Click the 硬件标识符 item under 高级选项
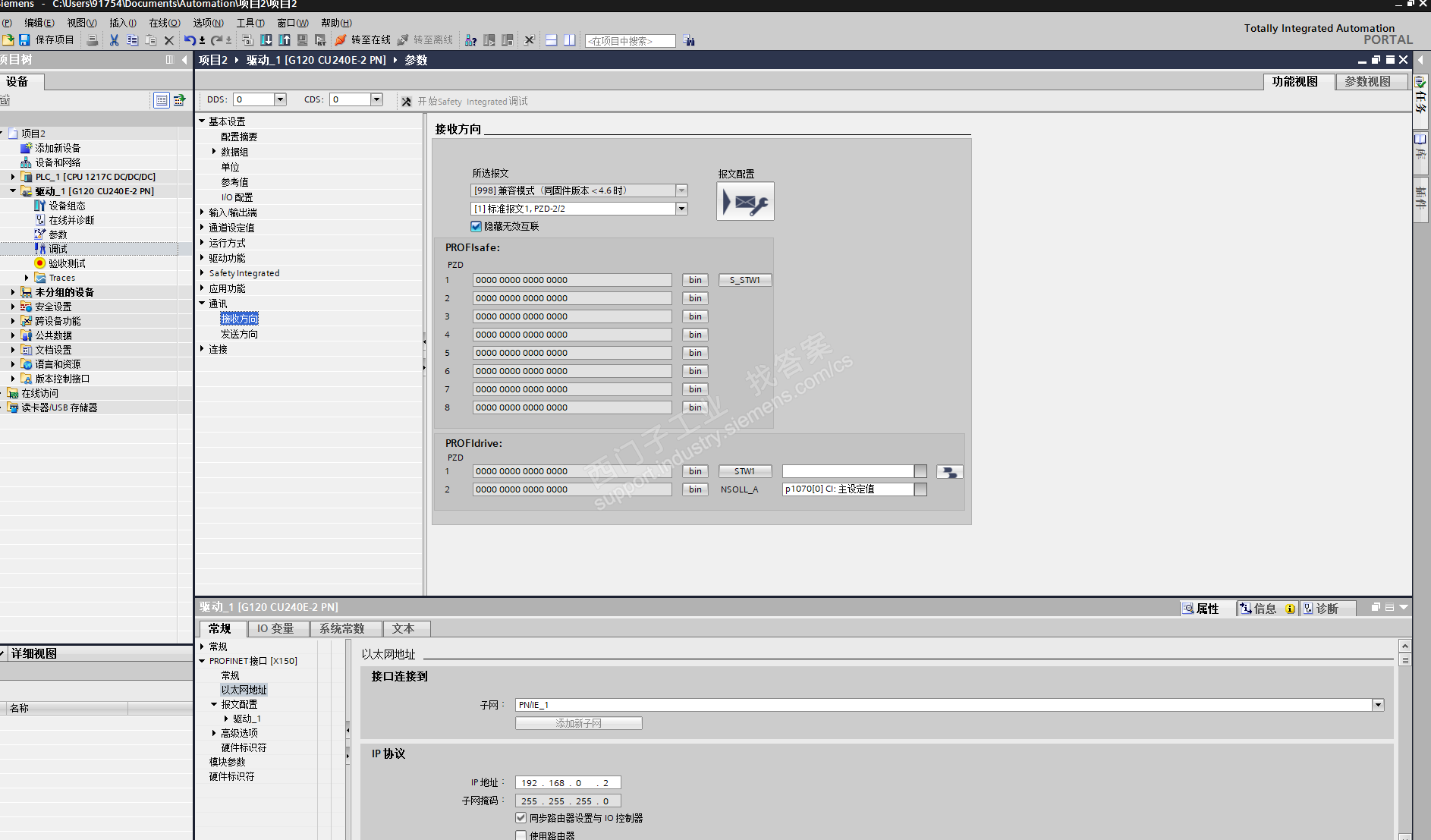The height and width of the screenshot is (840, 1431). (x=244, y=747)
